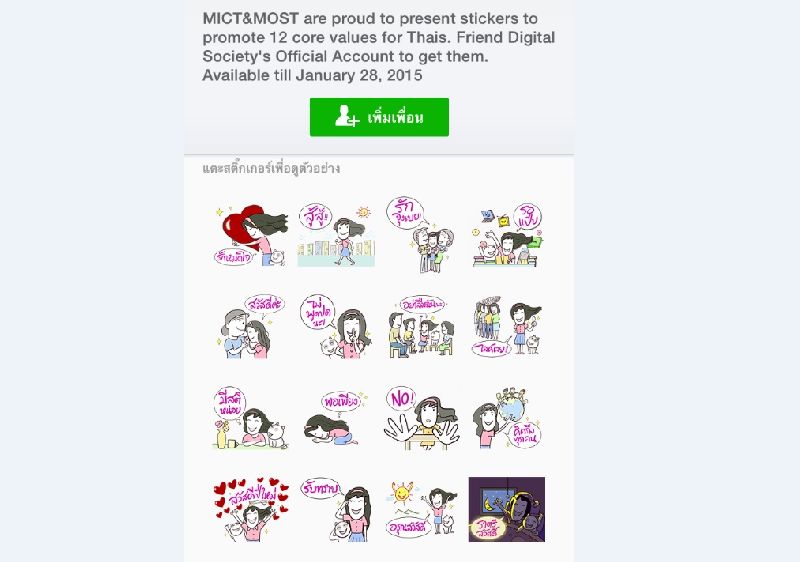Viewport: 800px width, 562px height.
Task: Preview the red heart hugging sticker
Action: coord(251,235)
